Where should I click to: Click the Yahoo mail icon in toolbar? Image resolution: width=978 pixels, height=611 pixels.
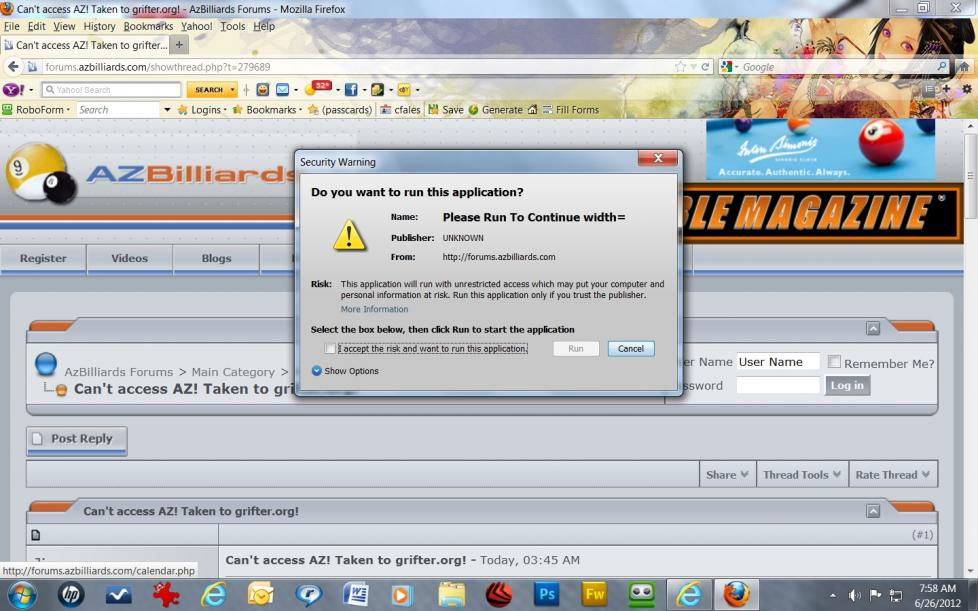point(283,90)
